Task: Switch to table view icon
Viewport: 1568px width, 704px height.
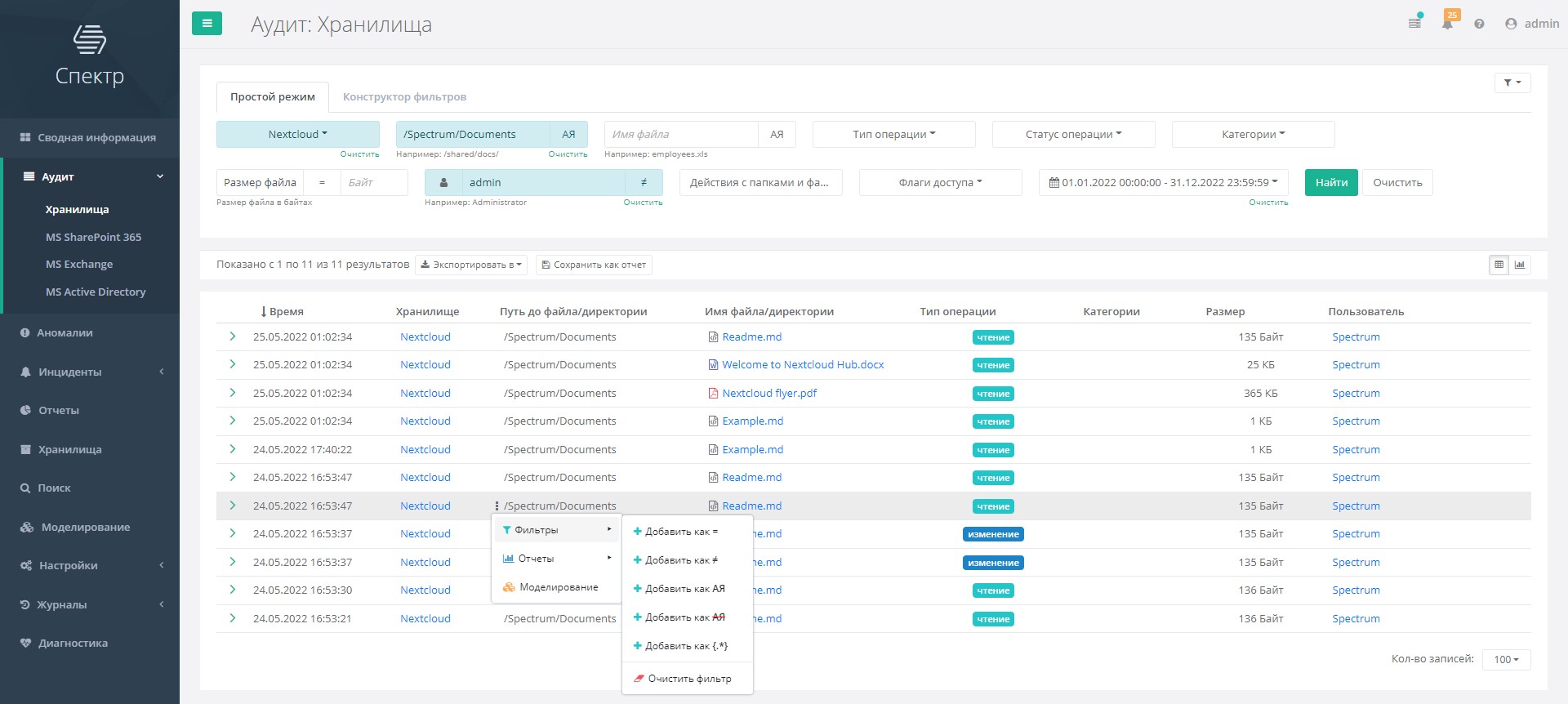Action: tap(1499, 265)
